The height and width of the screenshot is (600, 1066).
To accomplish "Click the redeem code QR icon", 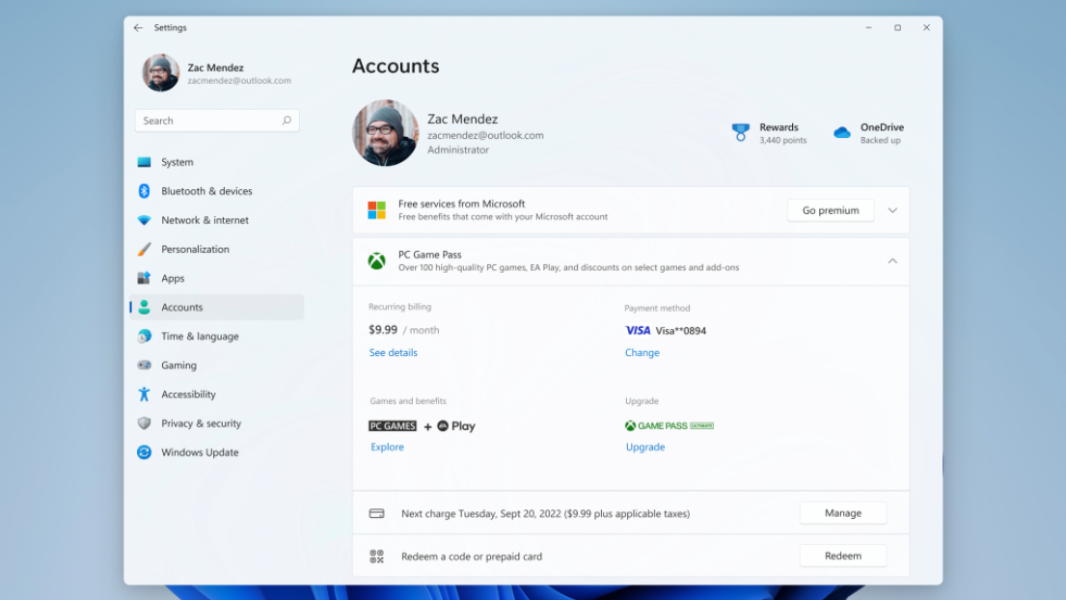I will tap(376, 556).
